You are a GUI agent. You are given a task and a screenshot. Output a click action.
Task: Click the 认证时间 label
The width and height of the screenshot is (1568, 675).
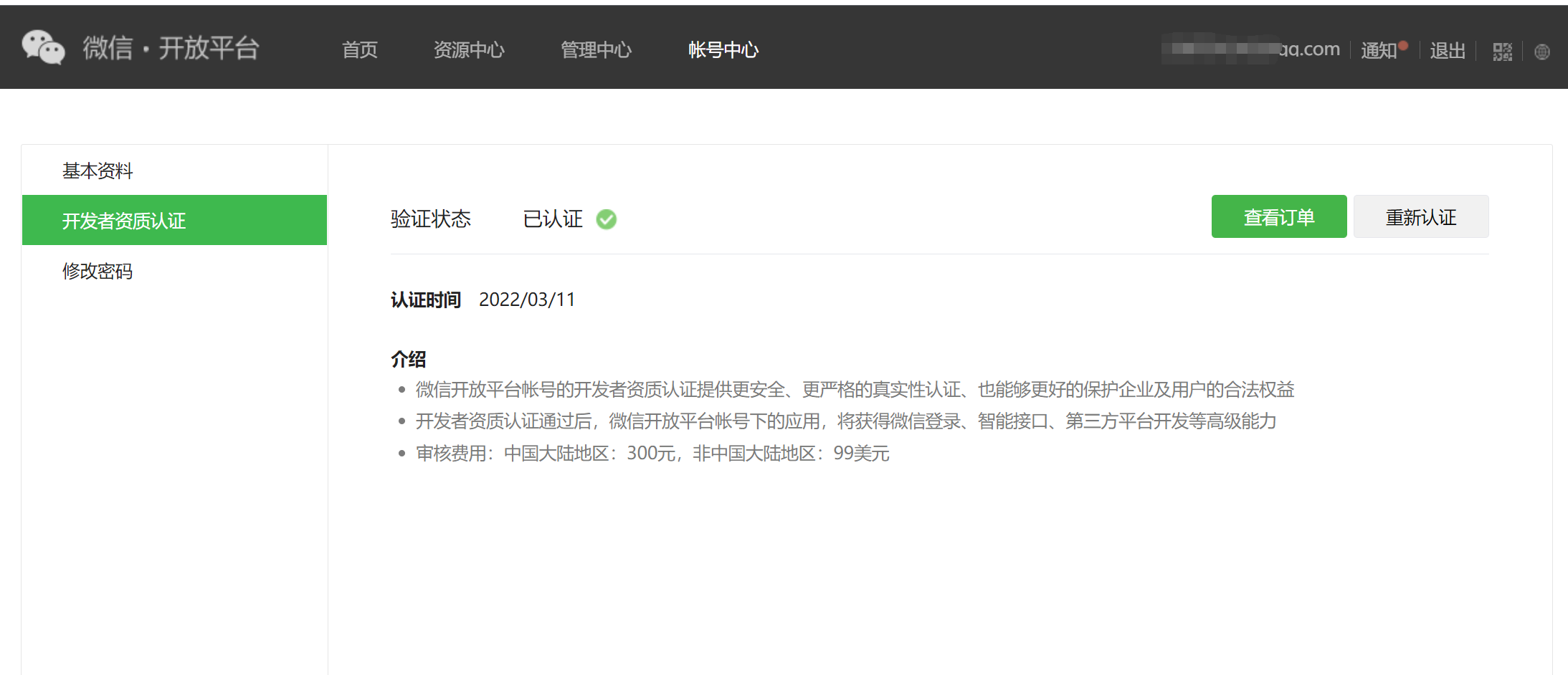(426, 300)
